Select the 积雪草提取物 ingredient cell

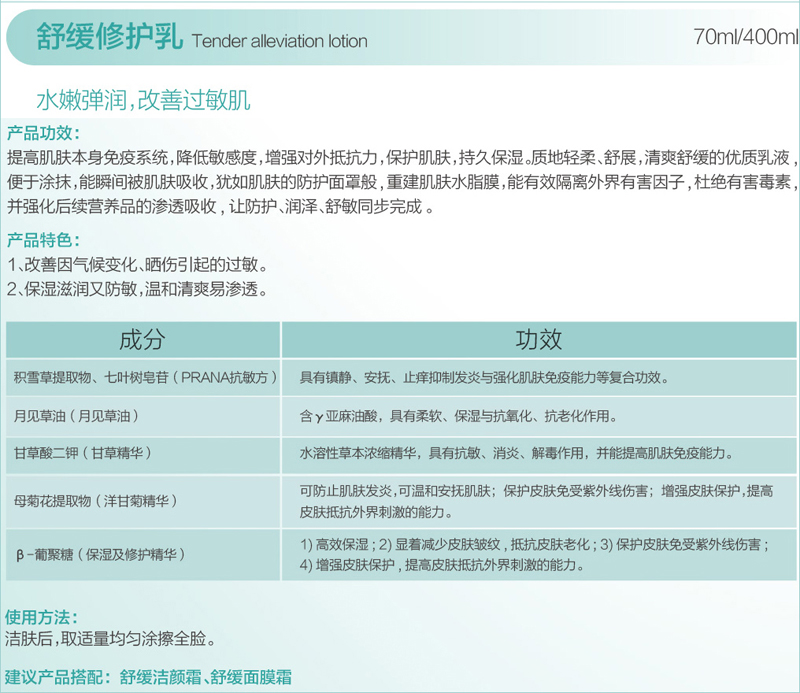point(144,378)
